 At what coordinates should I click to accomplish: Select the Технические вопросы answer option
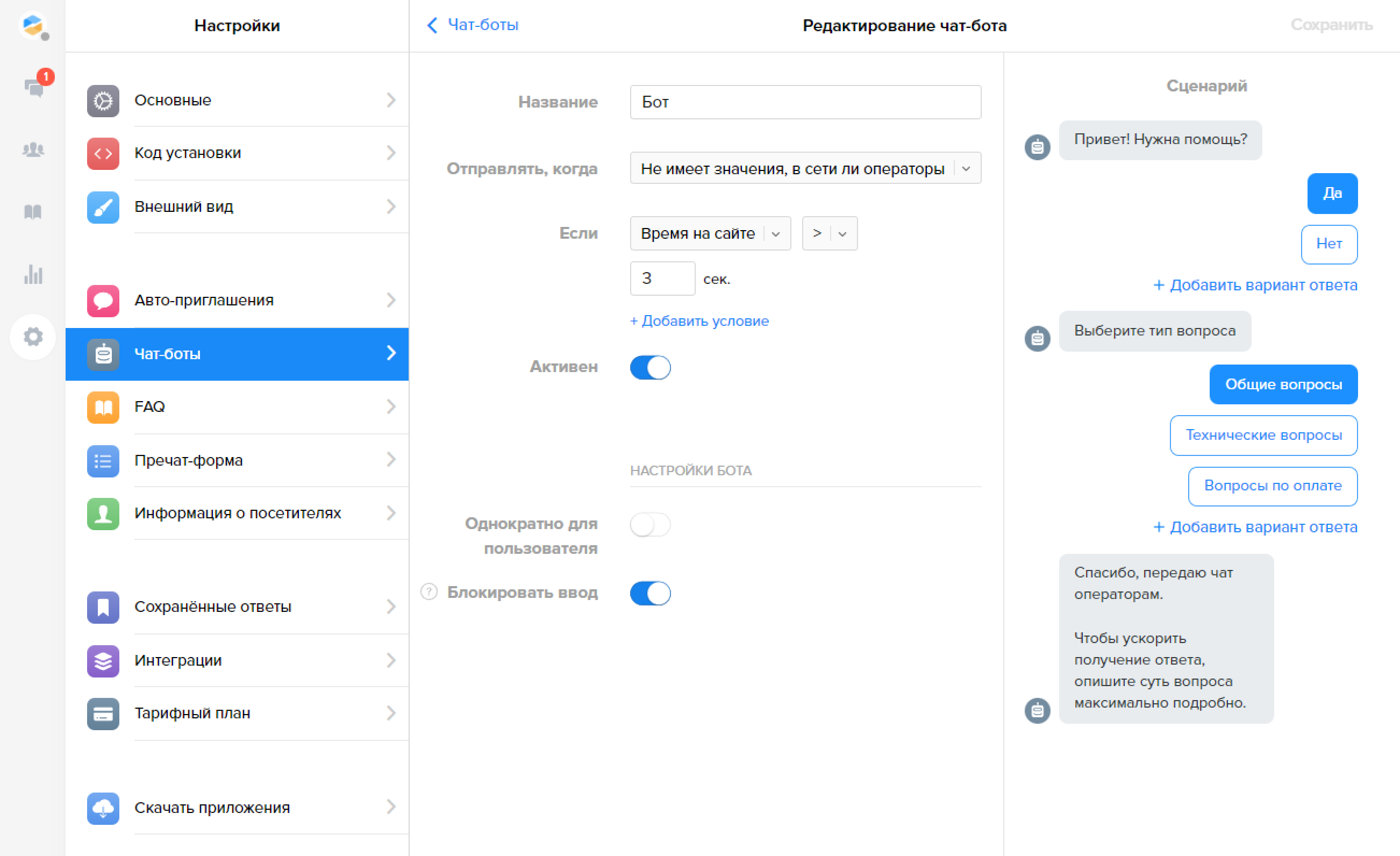click(x=1263, y=436)
